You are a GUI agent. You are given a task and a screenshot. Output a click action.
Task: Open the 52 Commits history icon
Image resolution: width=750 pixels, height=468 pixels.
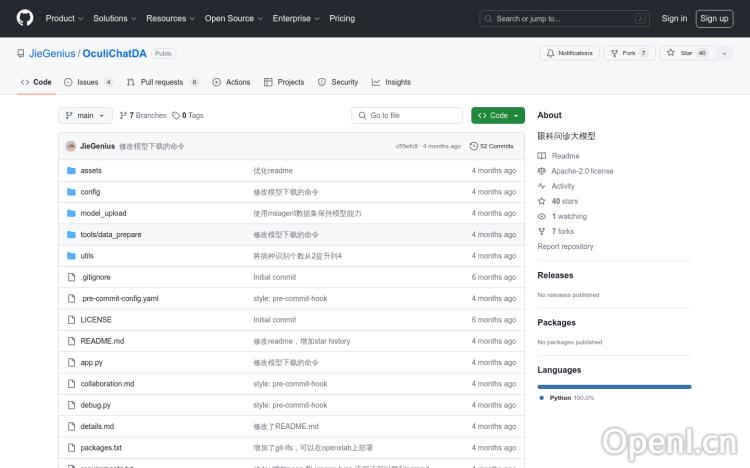(x=474, y=146)
